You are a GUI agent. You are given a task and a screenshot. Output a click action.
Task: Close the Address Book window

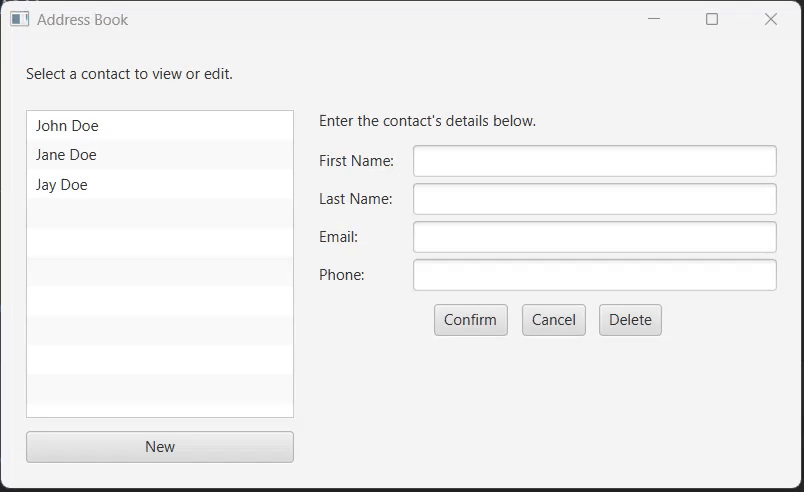click(771, 19)
